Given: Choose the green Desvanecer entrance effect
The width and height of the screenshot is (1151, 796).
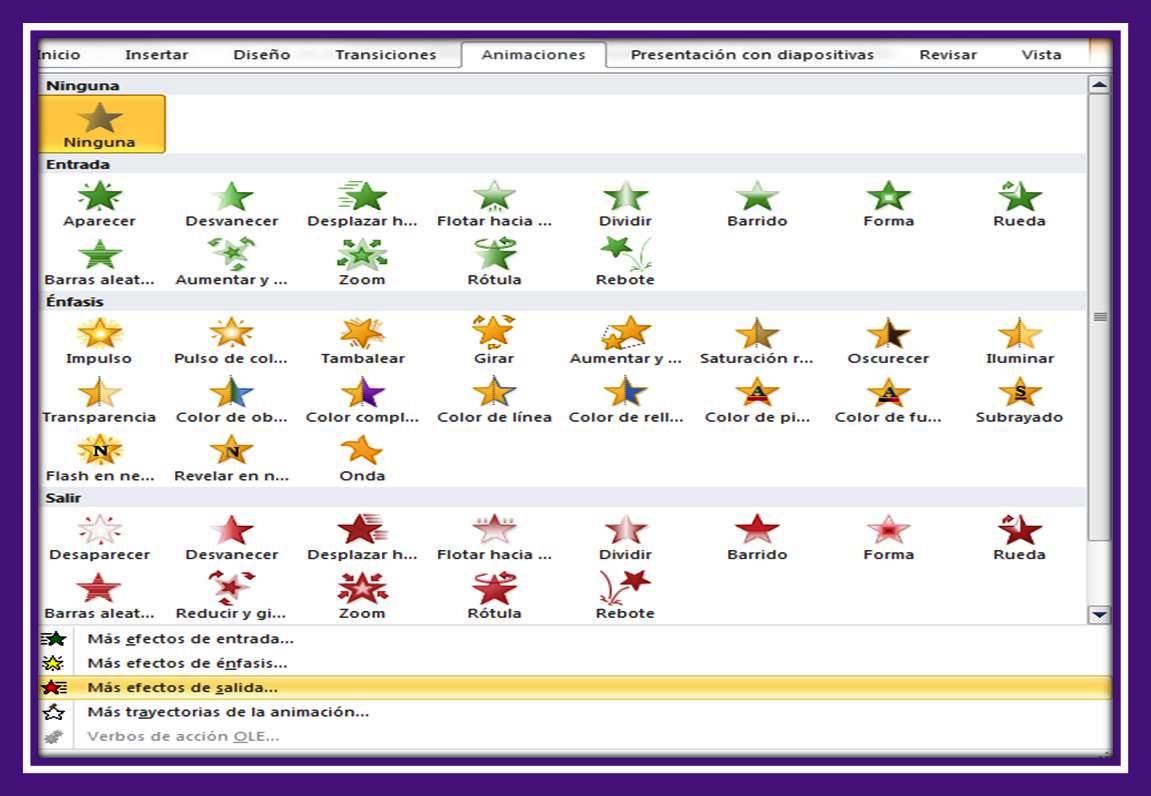Looking at the screenshot, I should [x=232, y=203].
